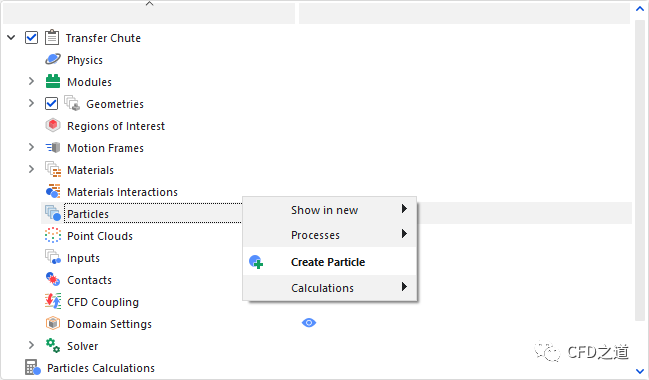Screen dimensions: 649x380
Task: Click the Contacts collision icon
Action: pos(53,279)
